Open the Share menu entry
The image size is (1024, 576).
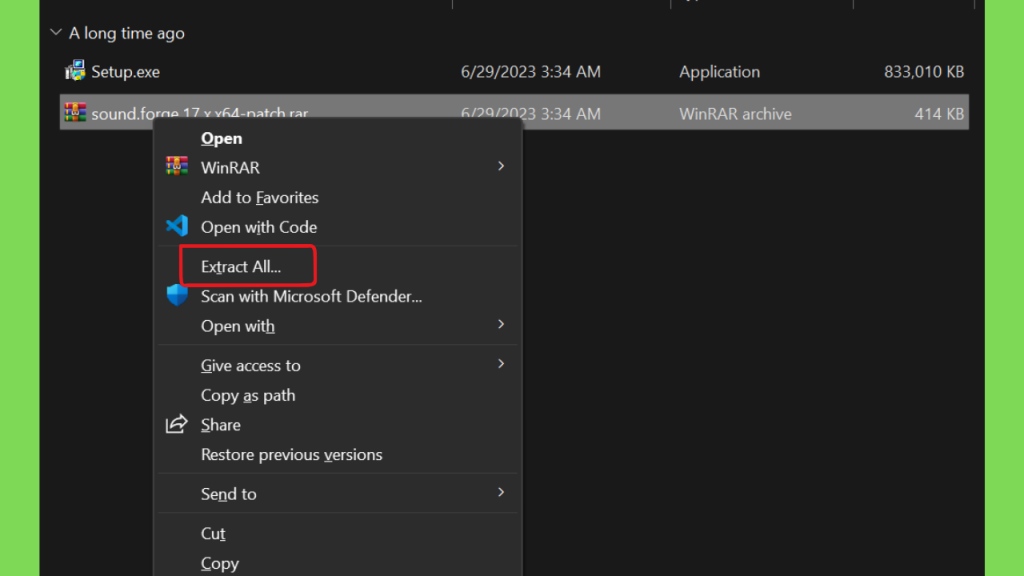coord(220,425)
